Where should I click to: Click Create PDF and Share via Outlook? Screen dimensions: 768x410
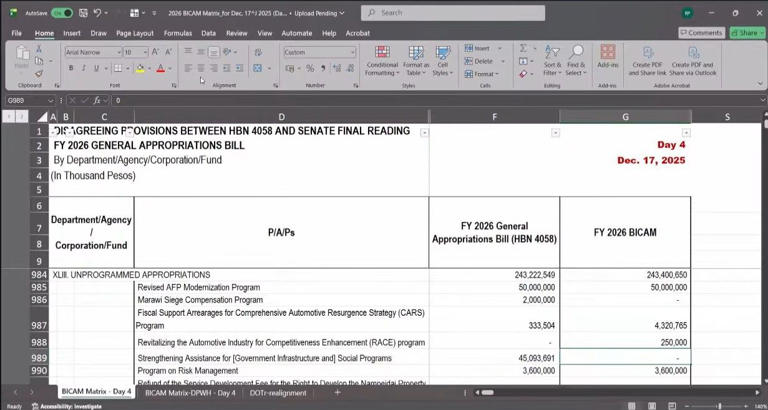coord(693,61)
